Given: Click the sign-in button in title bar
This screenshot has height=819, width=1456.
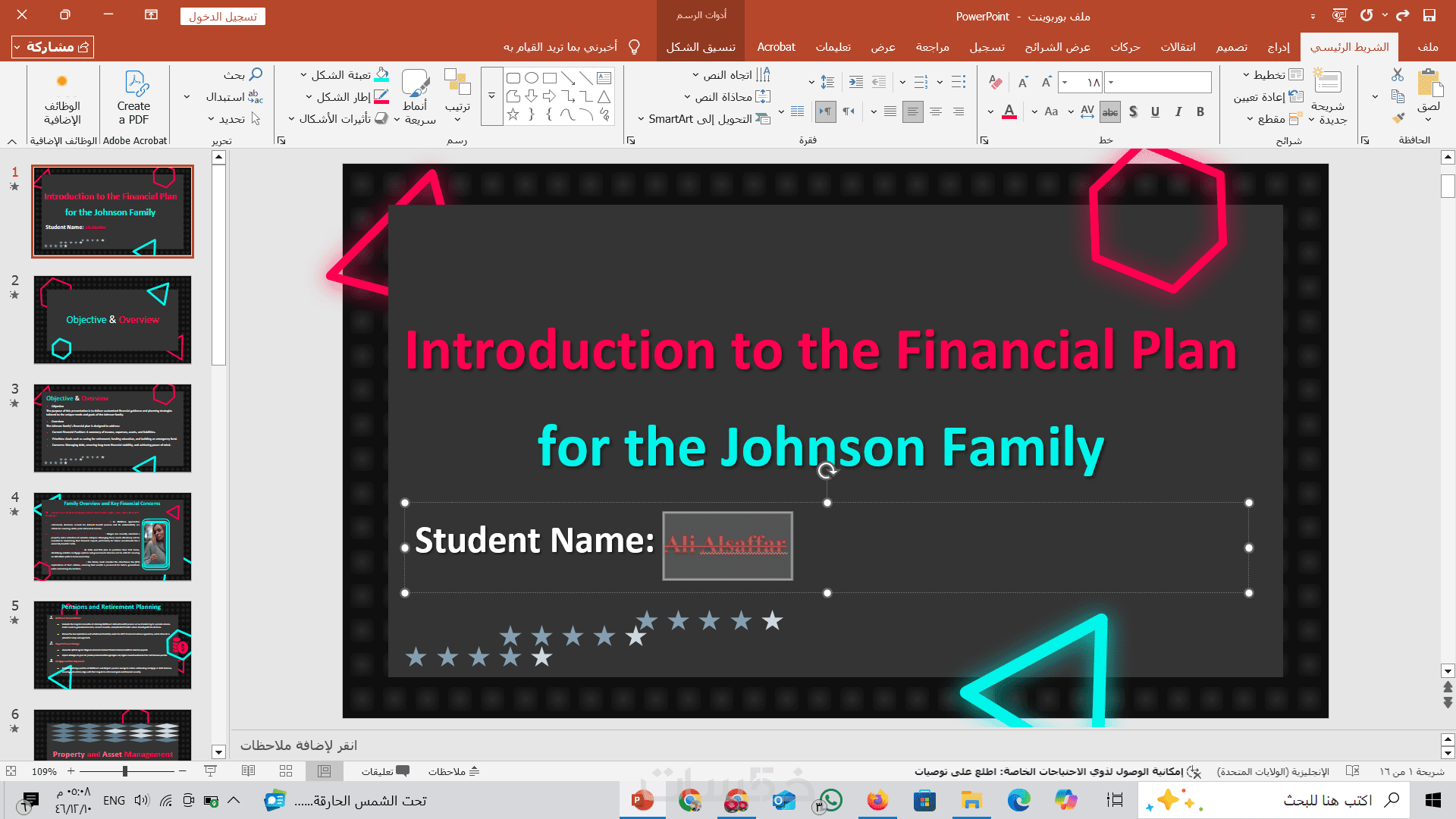Looking at the screenshot, I should click(x=223, y=17).
